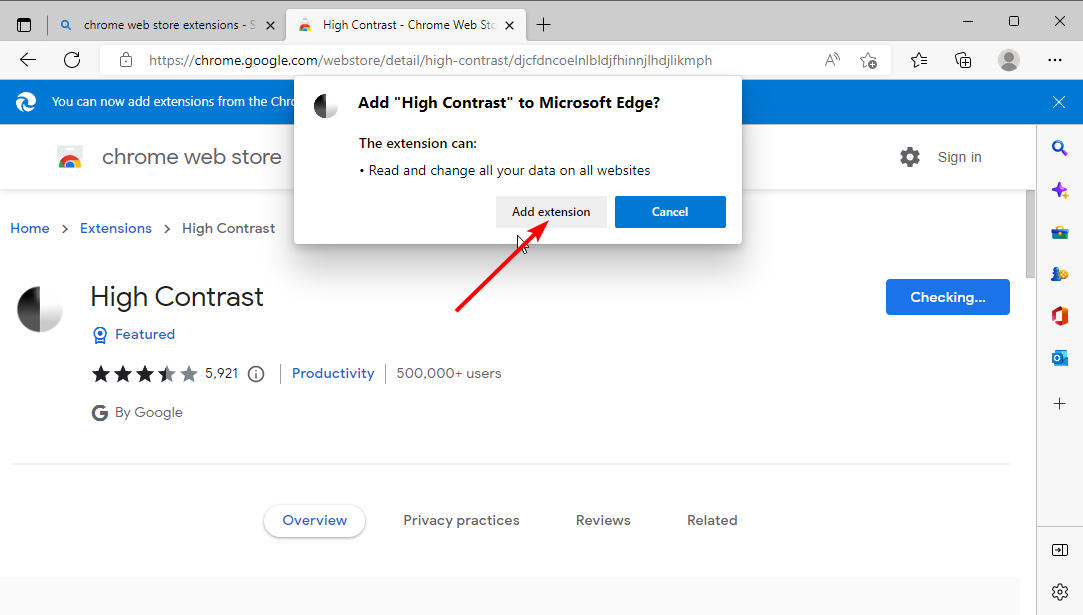Open Collections in the toolbar
The image size is (1083, 615).
962,60
